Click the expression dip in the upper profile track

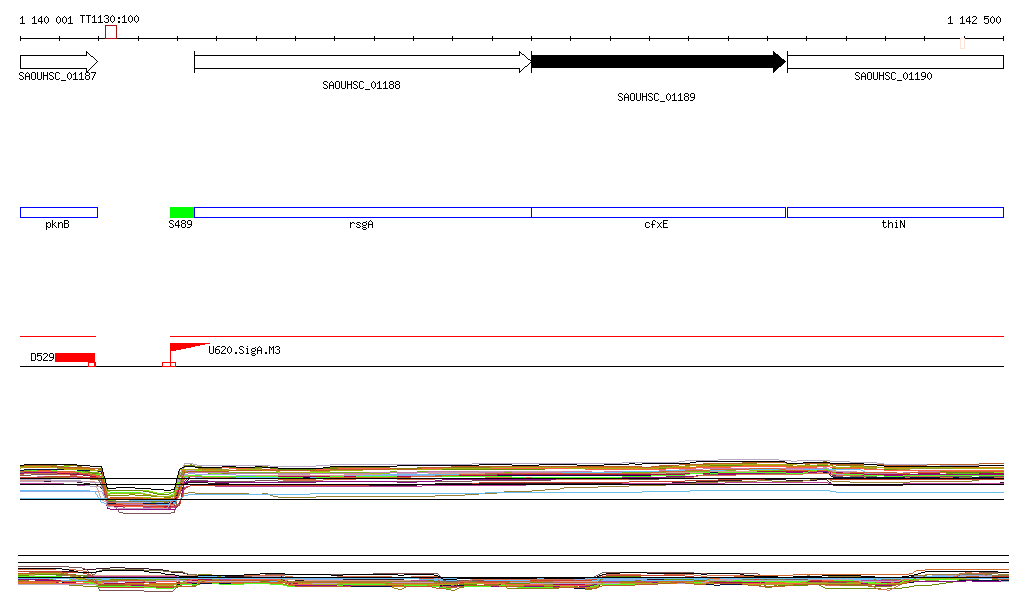pyautogui.click(x=140, y=497)
